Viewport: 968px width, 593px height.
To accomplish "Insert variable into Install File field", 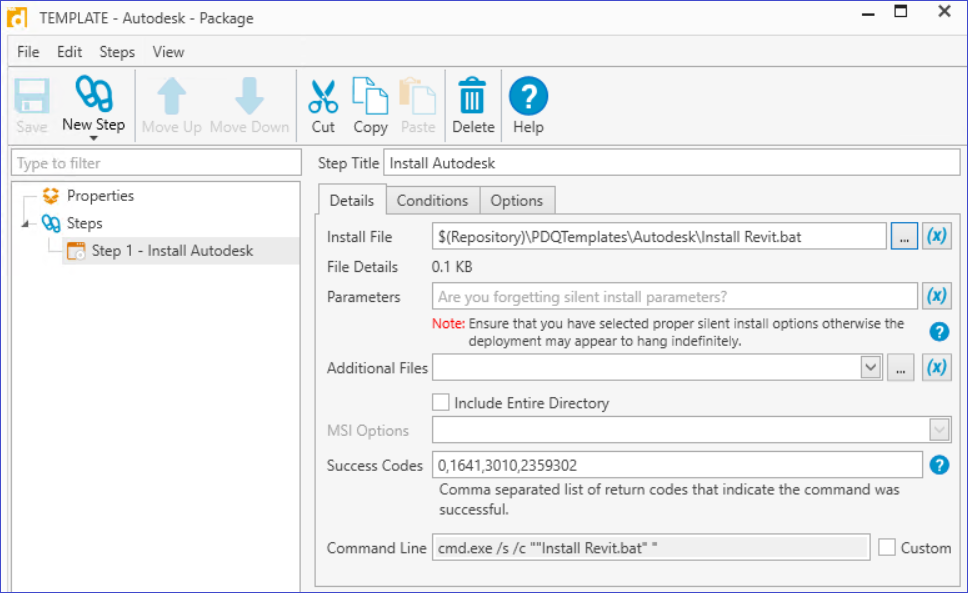I will click(x=937, y=236).
